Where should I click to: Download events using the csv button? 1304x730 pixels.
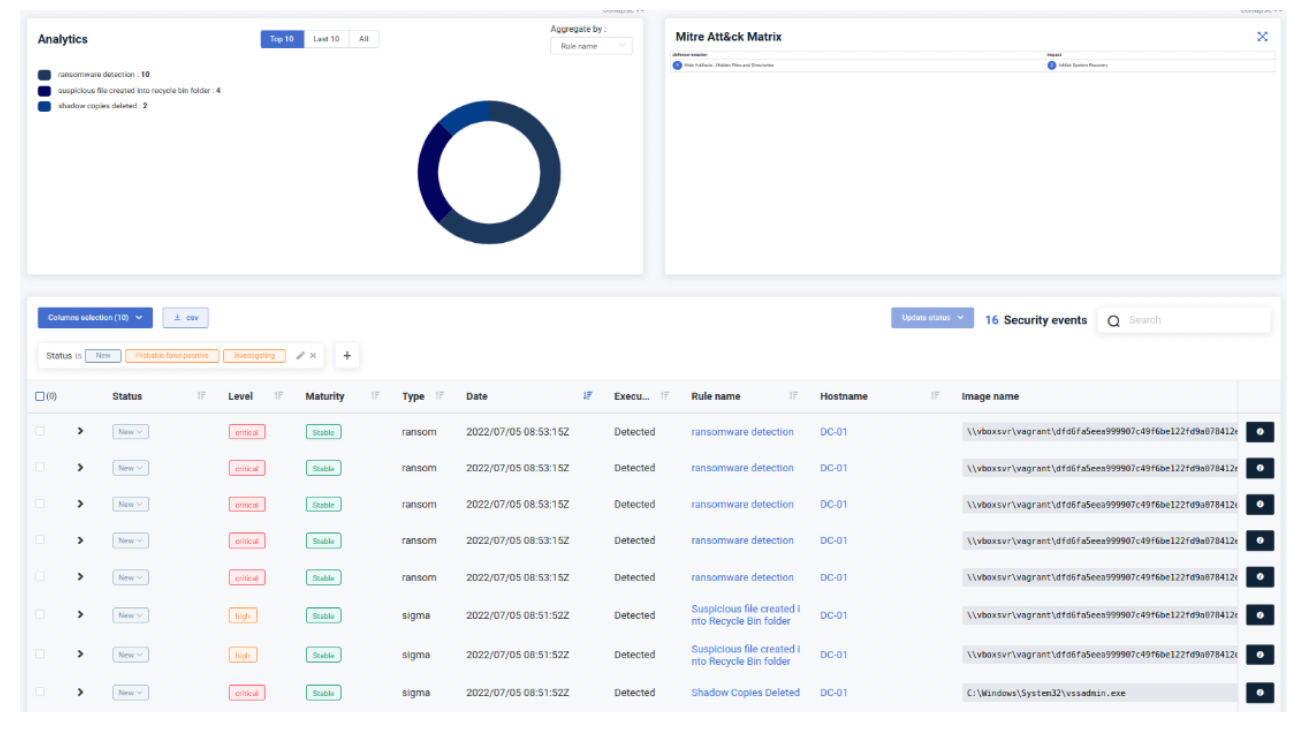coord(185,318)
